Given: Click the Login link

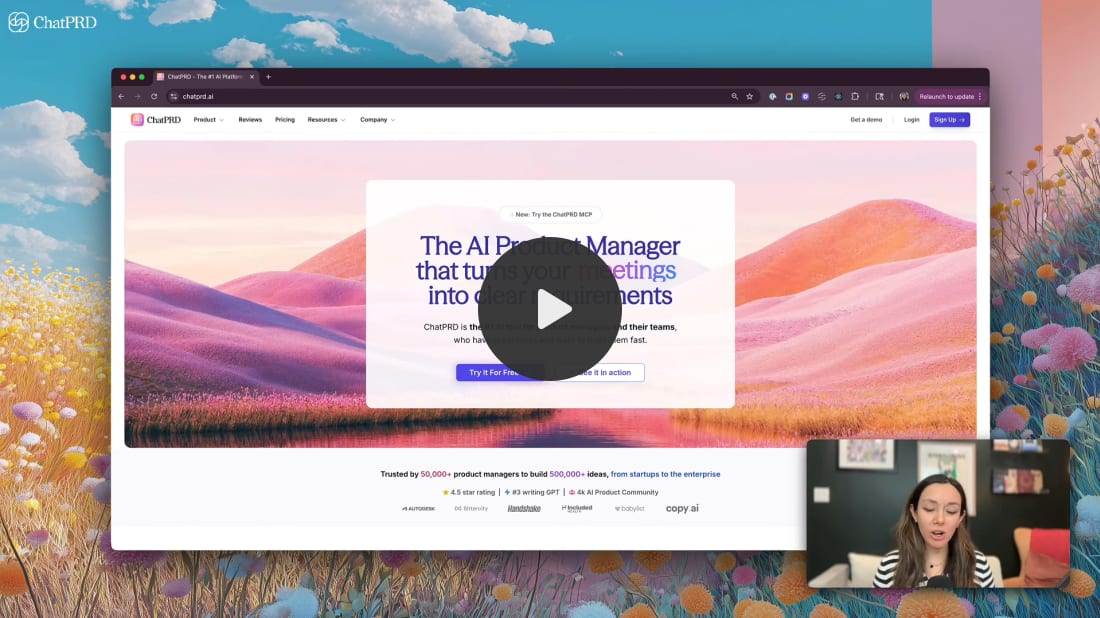Looking at the screenshot, I should pos(911,120).
